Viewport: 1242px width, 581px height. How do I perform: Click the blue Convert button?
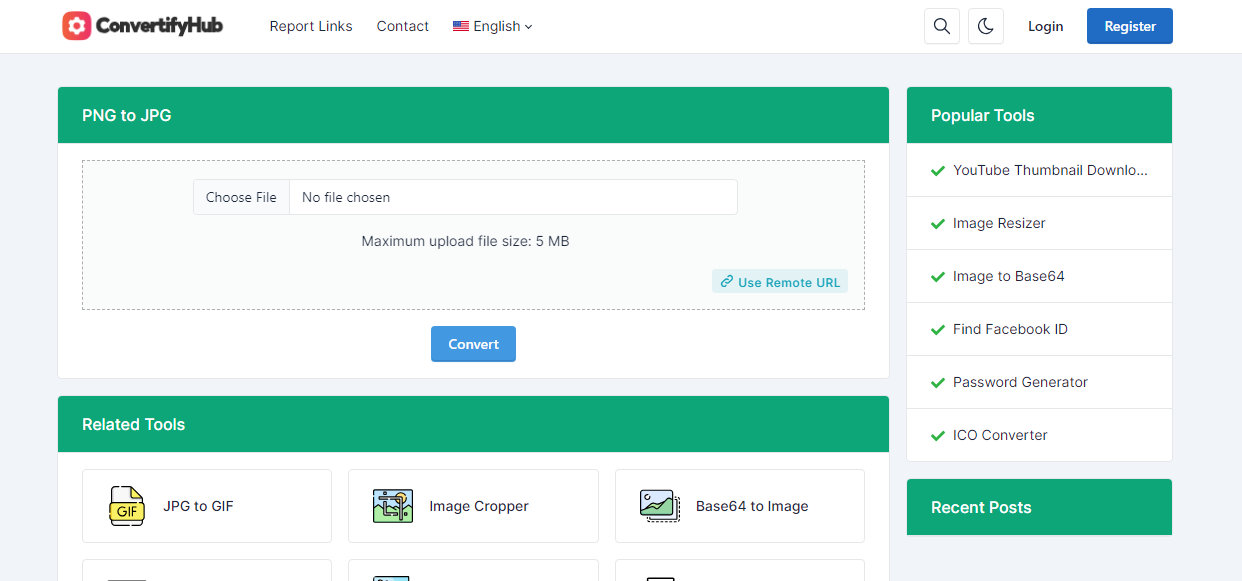click(x=473, y=344)
